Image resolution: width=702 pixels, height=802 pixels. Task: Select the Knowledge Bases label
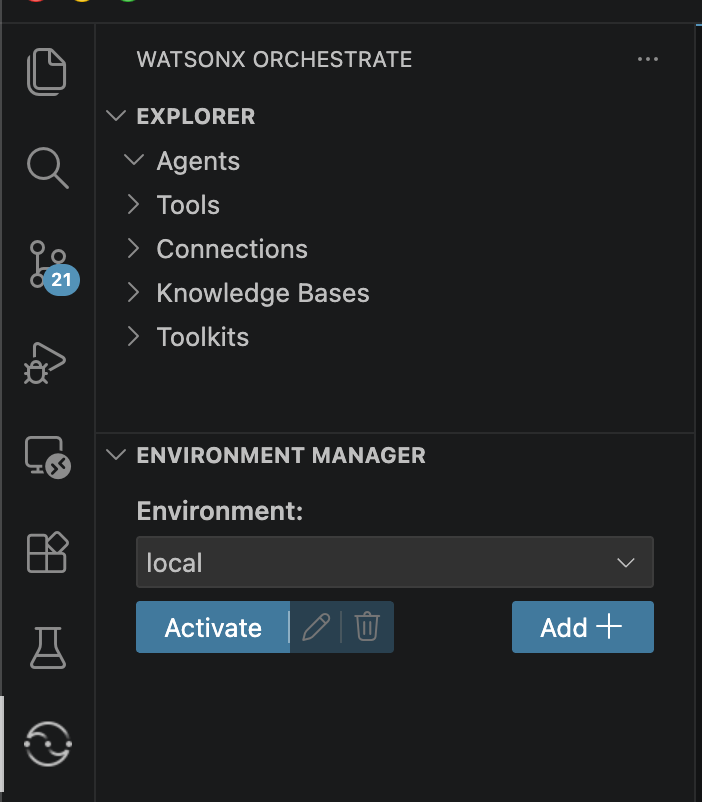click(263, 293)
